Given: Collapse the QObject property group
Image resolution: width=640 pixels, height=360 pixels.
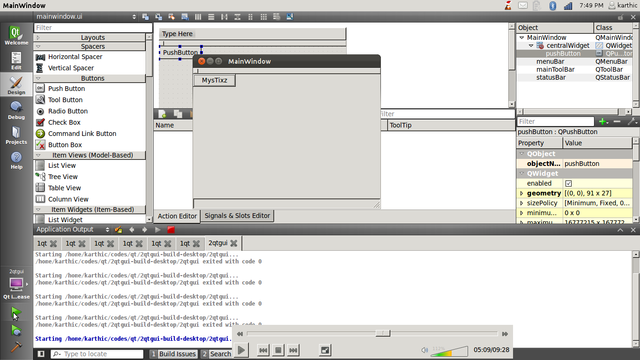Looking at the screenshot, I should point(522,154).
